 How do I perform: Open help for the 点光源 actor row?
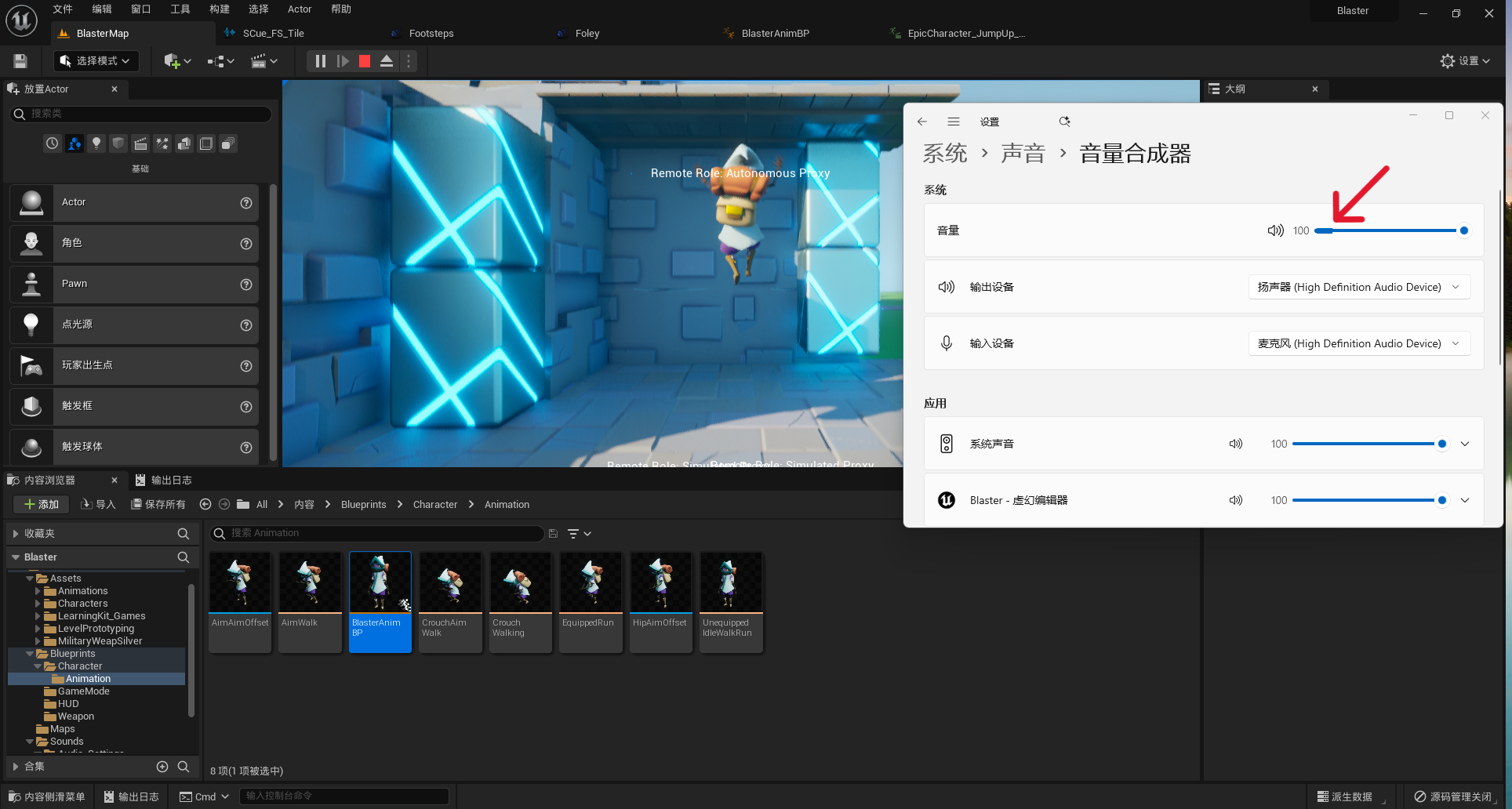coord(246,325)
